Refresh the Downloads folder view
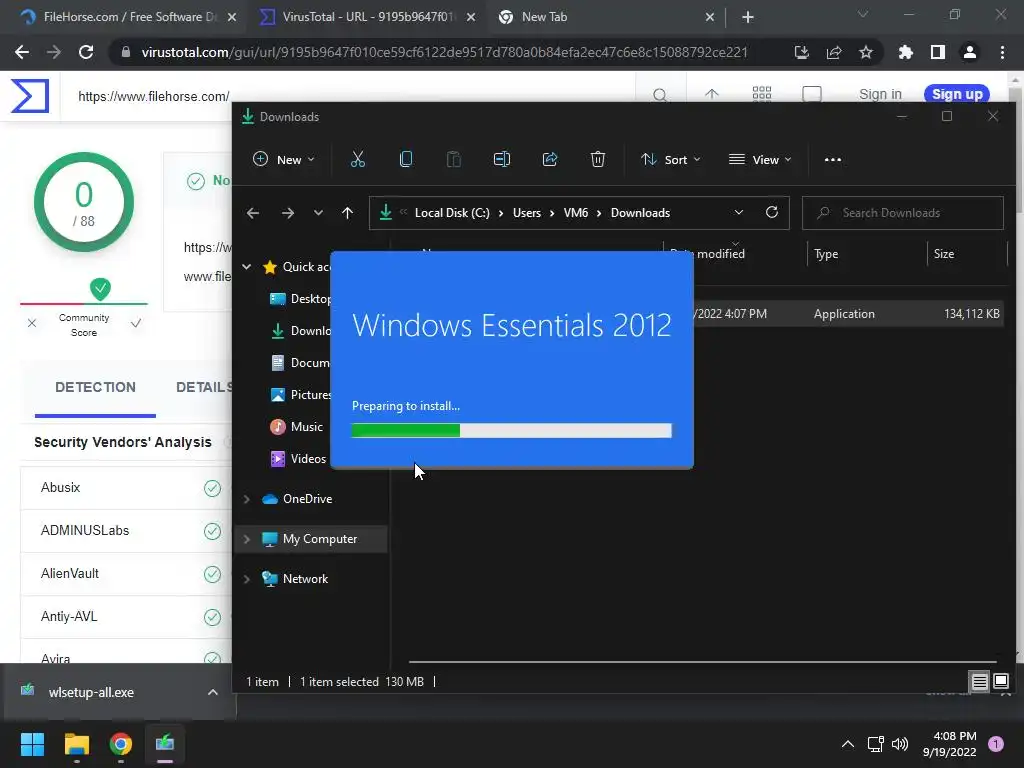 tap(771, 212)
